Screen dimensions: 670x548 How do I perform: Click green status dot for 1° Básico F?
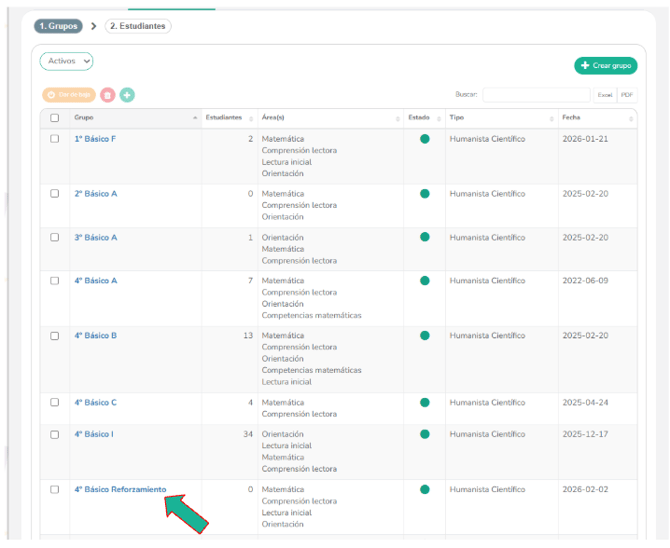(425, 139)
